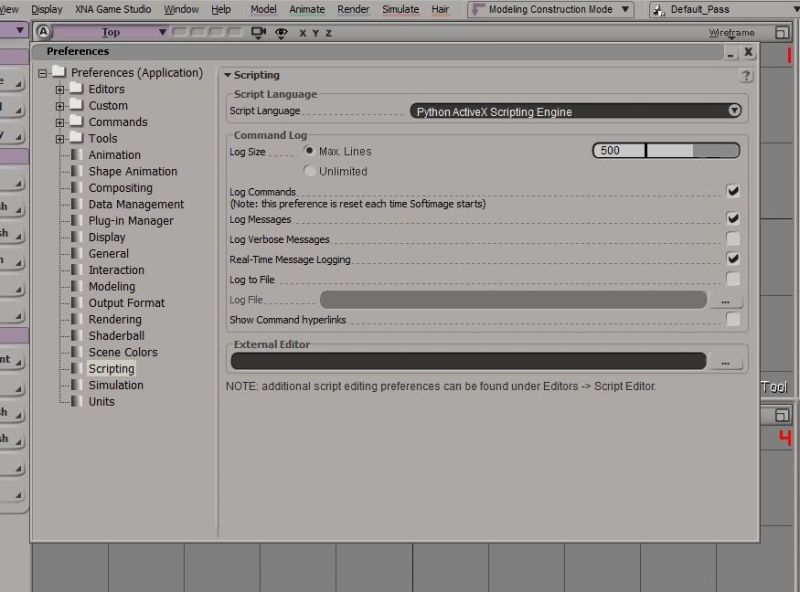
Task: Toggle the Log Messages checkbox
Action: [x=733, y=218]
